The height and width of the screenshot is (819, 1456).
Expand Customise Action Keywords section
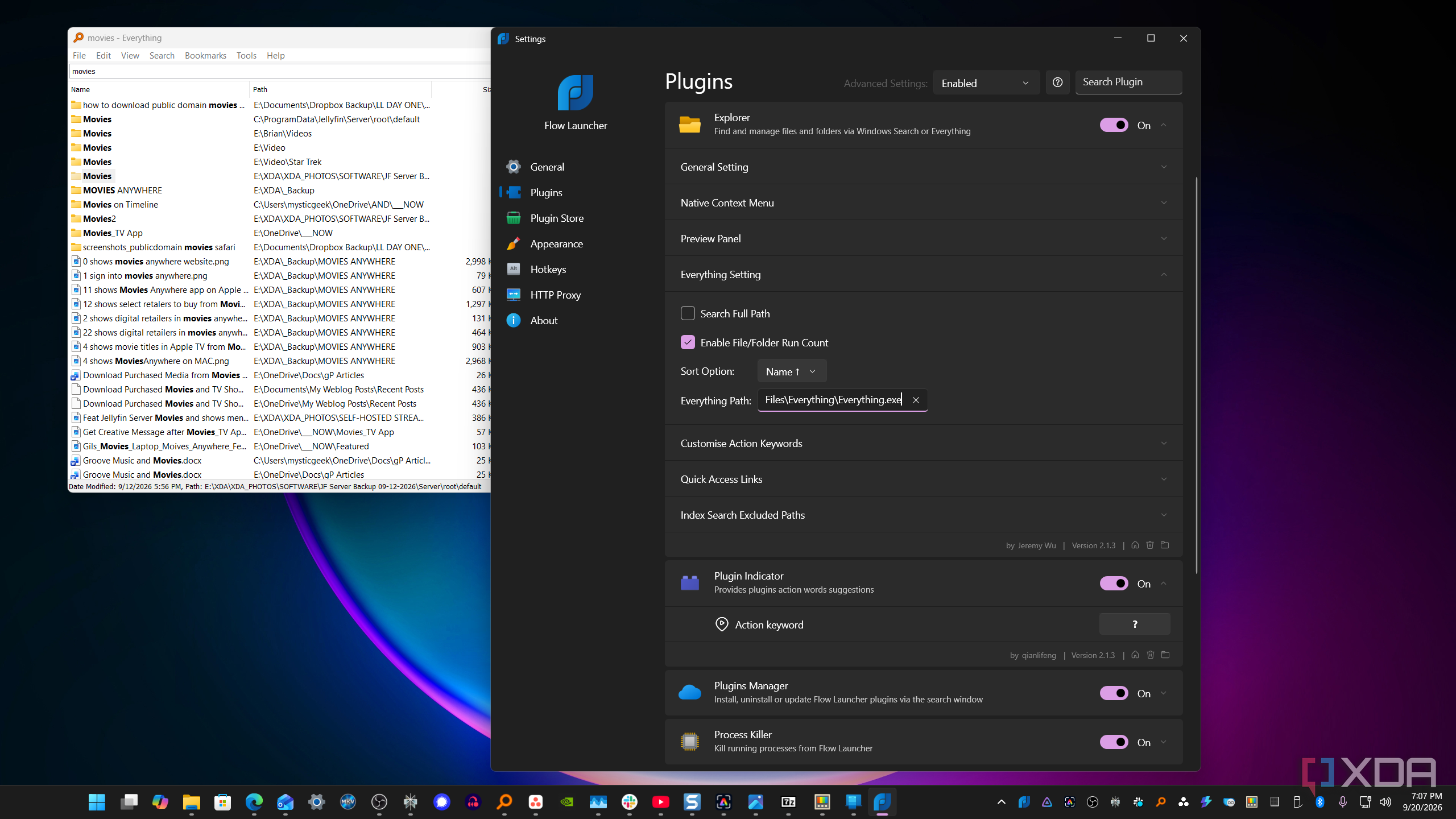point(924,443)
